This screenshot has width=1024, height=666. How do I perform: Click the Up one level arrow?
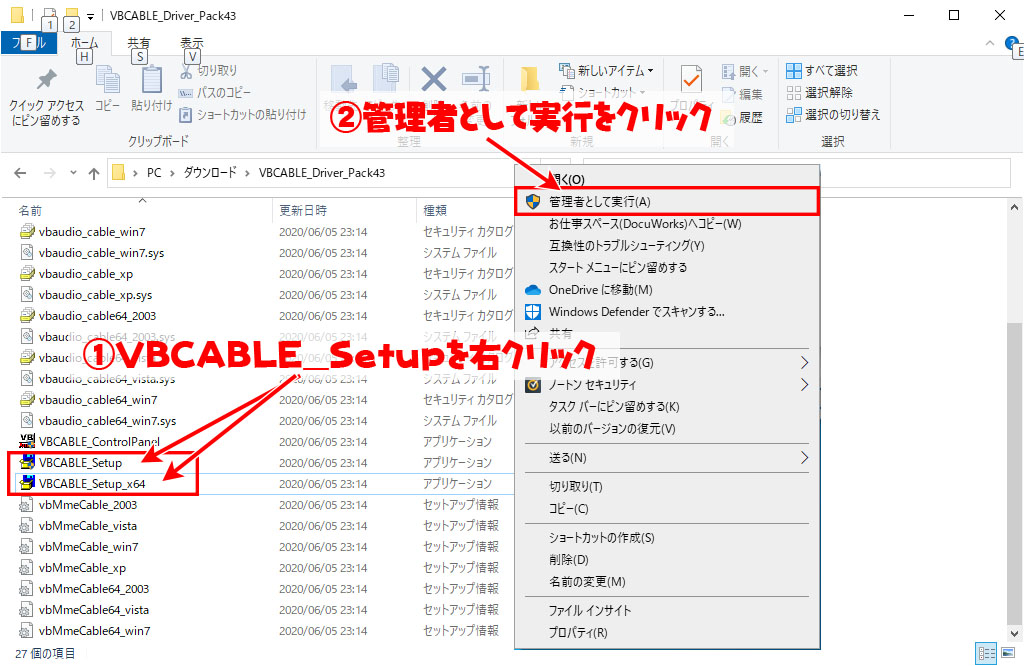pos(94,173)
